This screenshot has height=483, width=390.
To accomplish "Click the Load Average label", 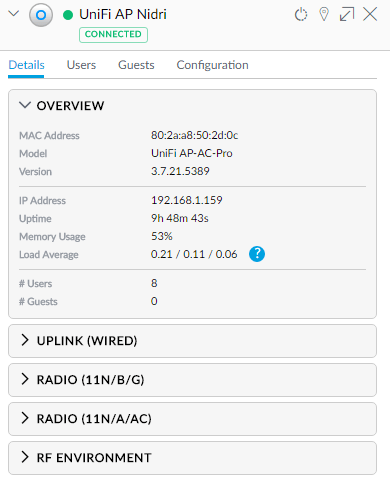I will (49, 255).
